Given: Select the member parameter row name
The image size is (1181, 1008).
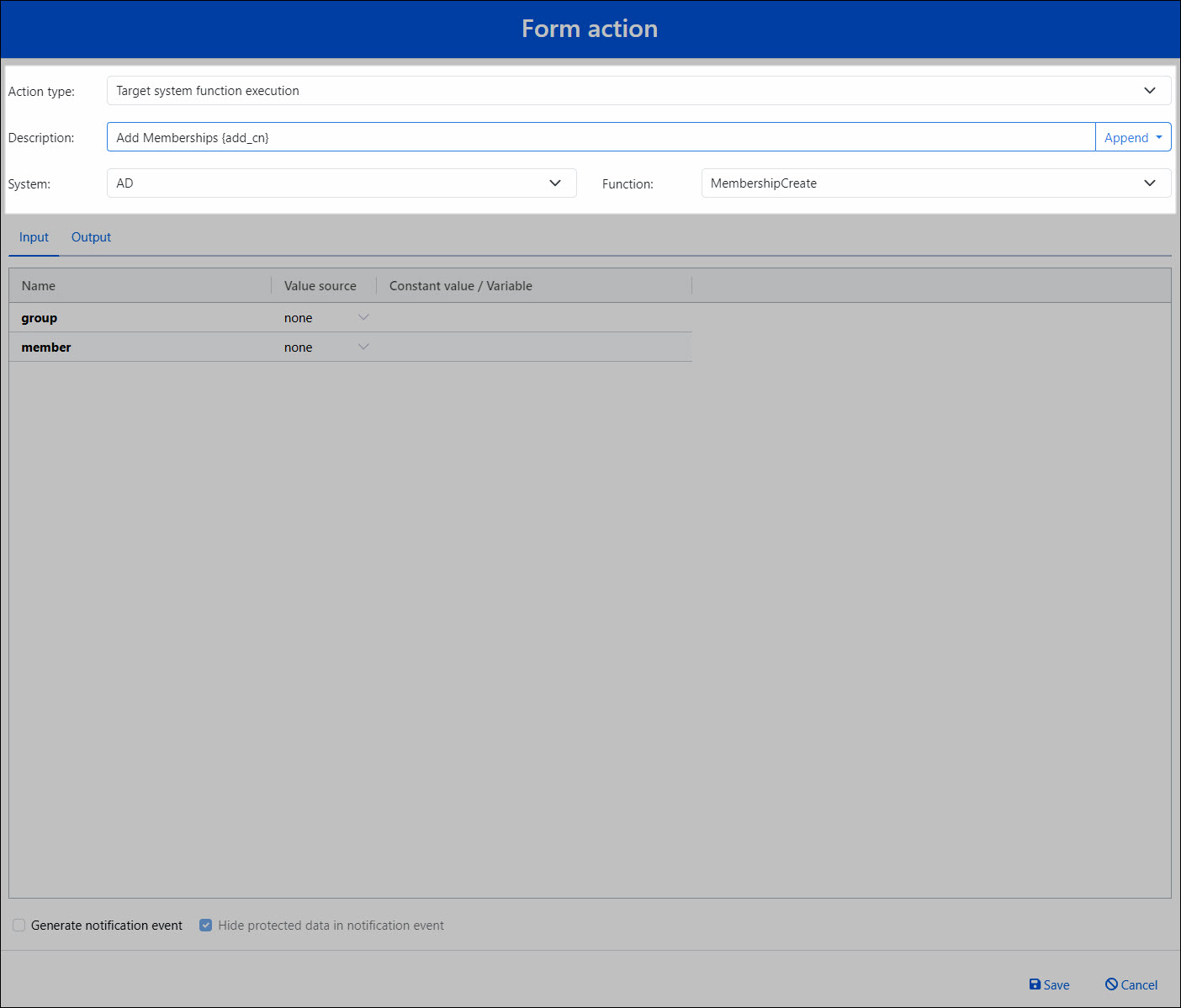Looking at the screenshot, I should (46, 347).
